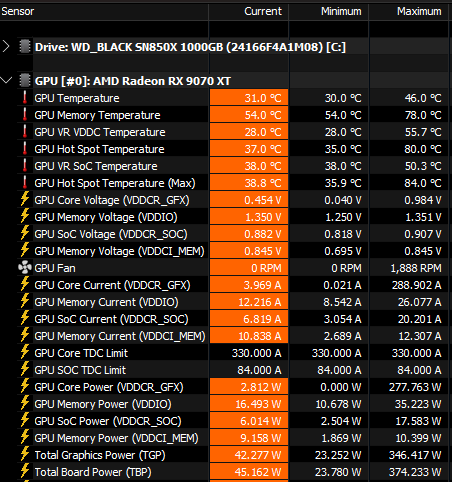
Task: Expand the WD_BLACK SN850X drive node
Action: 6,46
